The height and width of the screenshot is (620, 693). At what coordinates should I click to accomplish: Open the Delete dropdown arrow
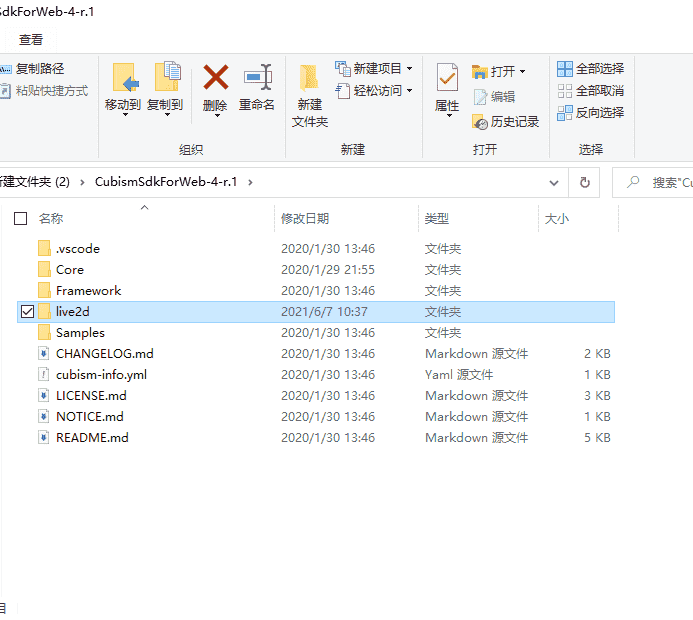click(x=217, y=116)
